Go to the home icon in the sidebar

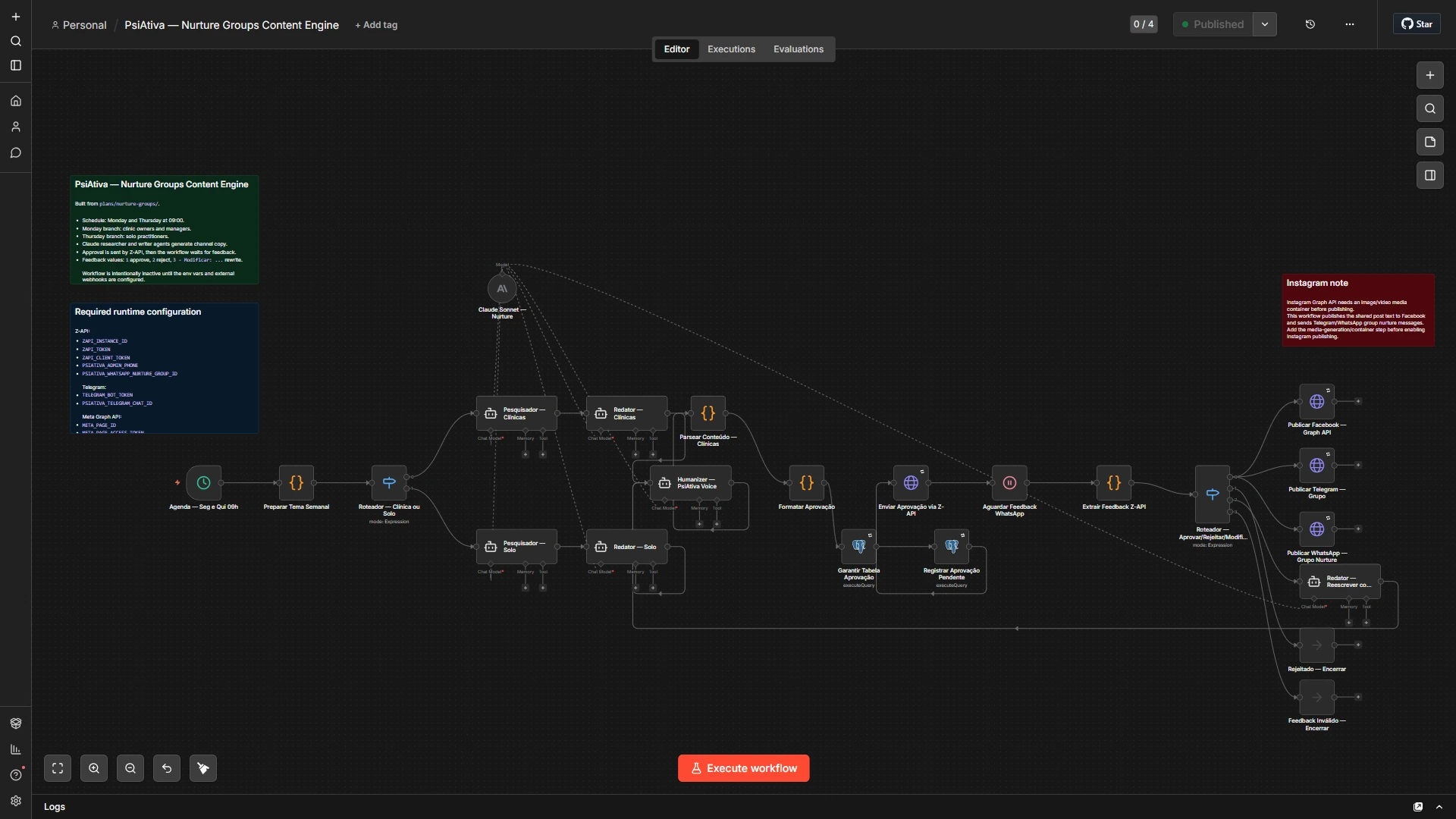(16, 101)
